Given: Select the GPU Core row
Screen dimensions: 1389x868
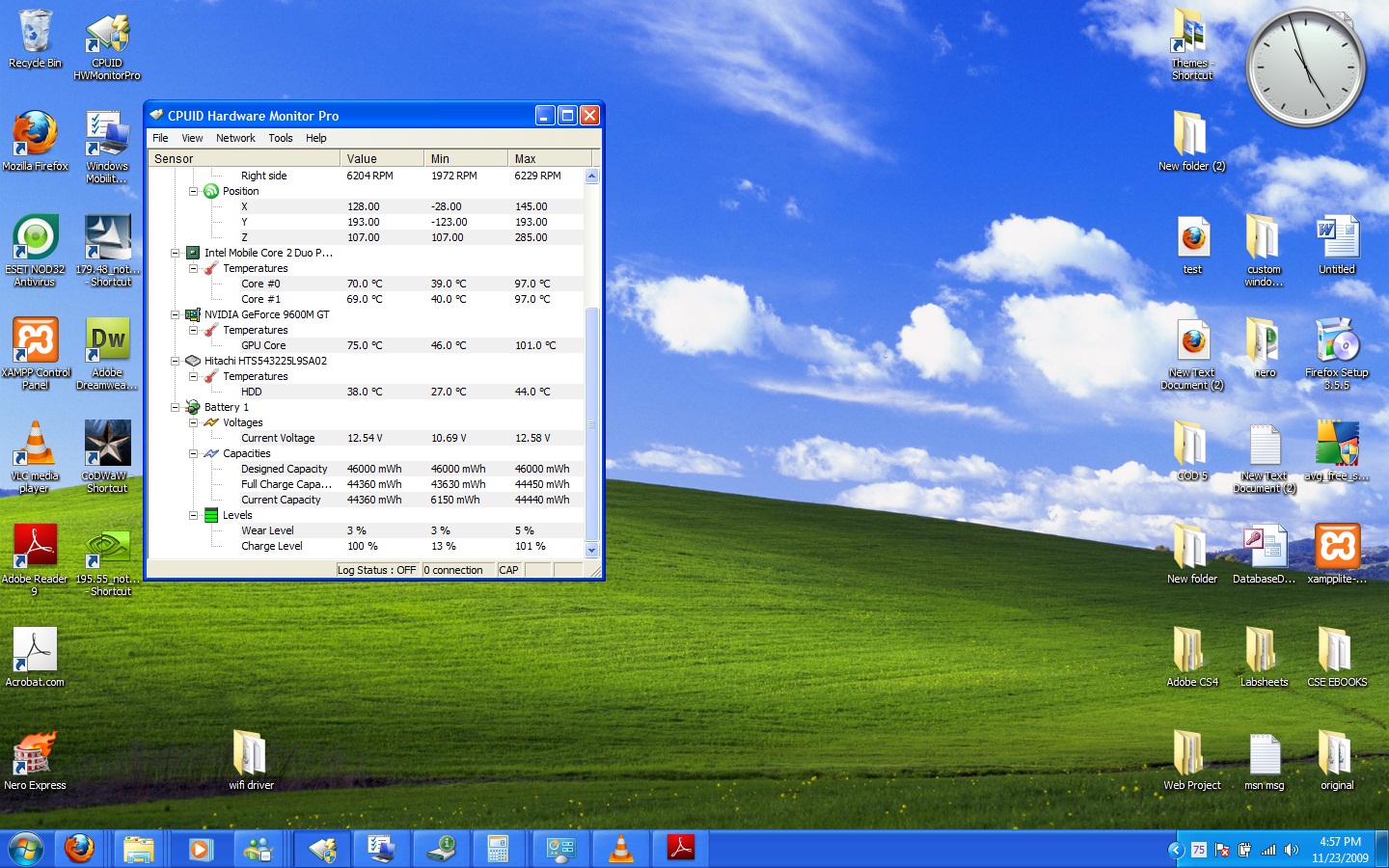Looking at the screenshot, I should coord(367,345).
